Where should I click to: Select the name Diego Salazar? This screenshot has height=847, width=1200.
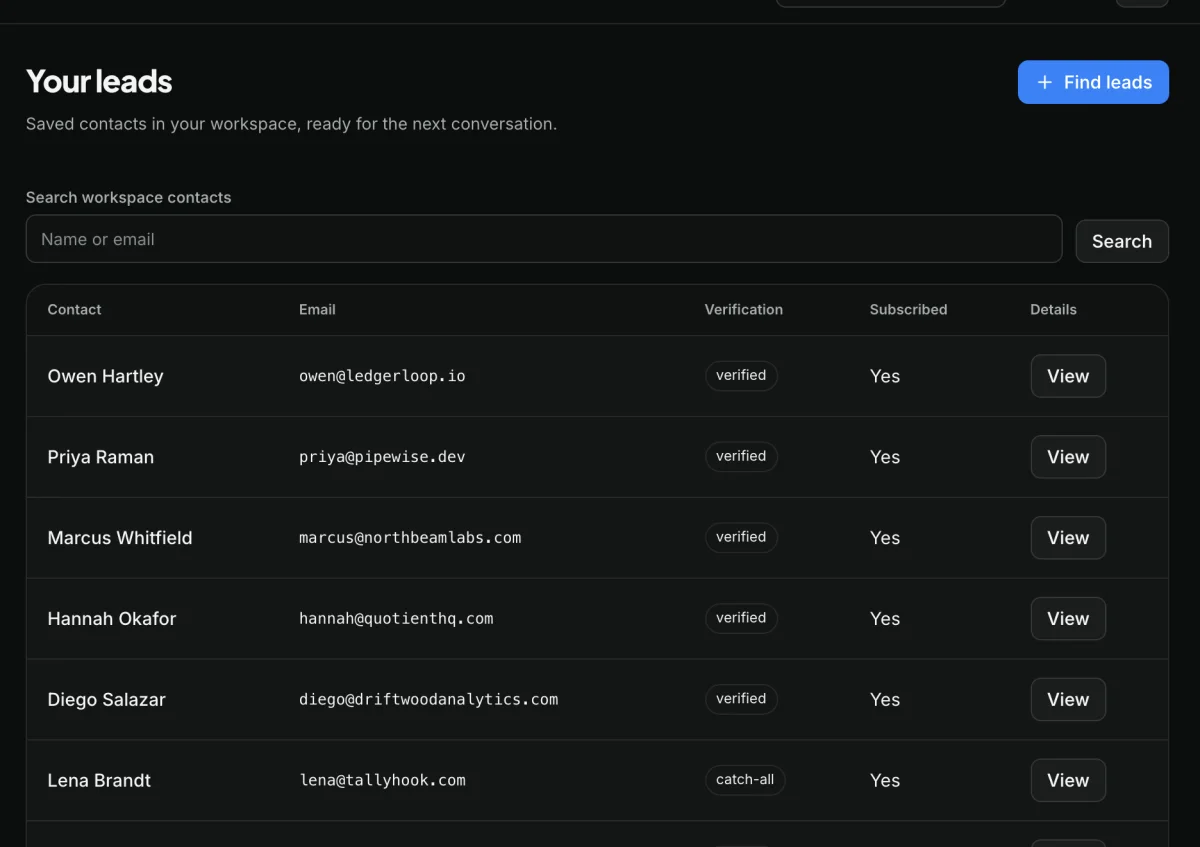point(107,700)
